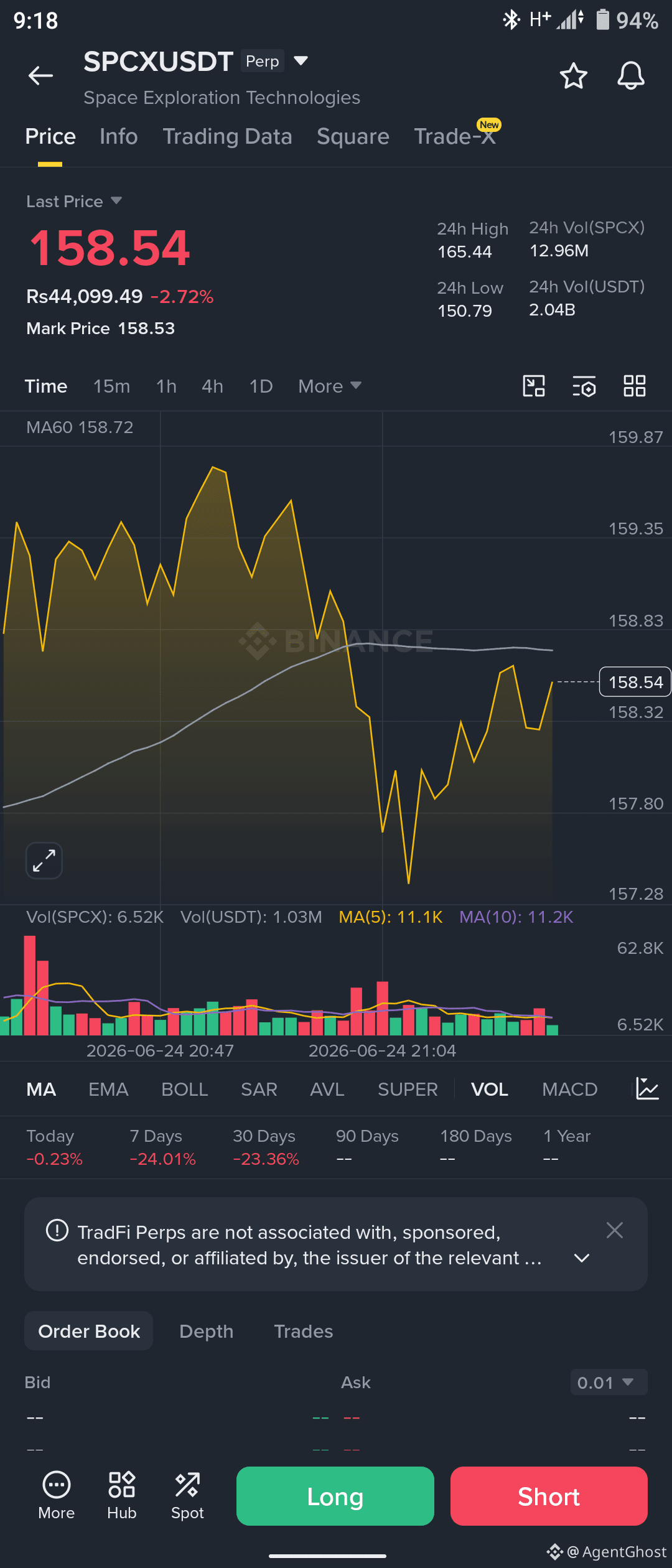The width and height of the screenshot is (672, 1568).
Task: Open price alert bell icon
Action: coord(630,76)
